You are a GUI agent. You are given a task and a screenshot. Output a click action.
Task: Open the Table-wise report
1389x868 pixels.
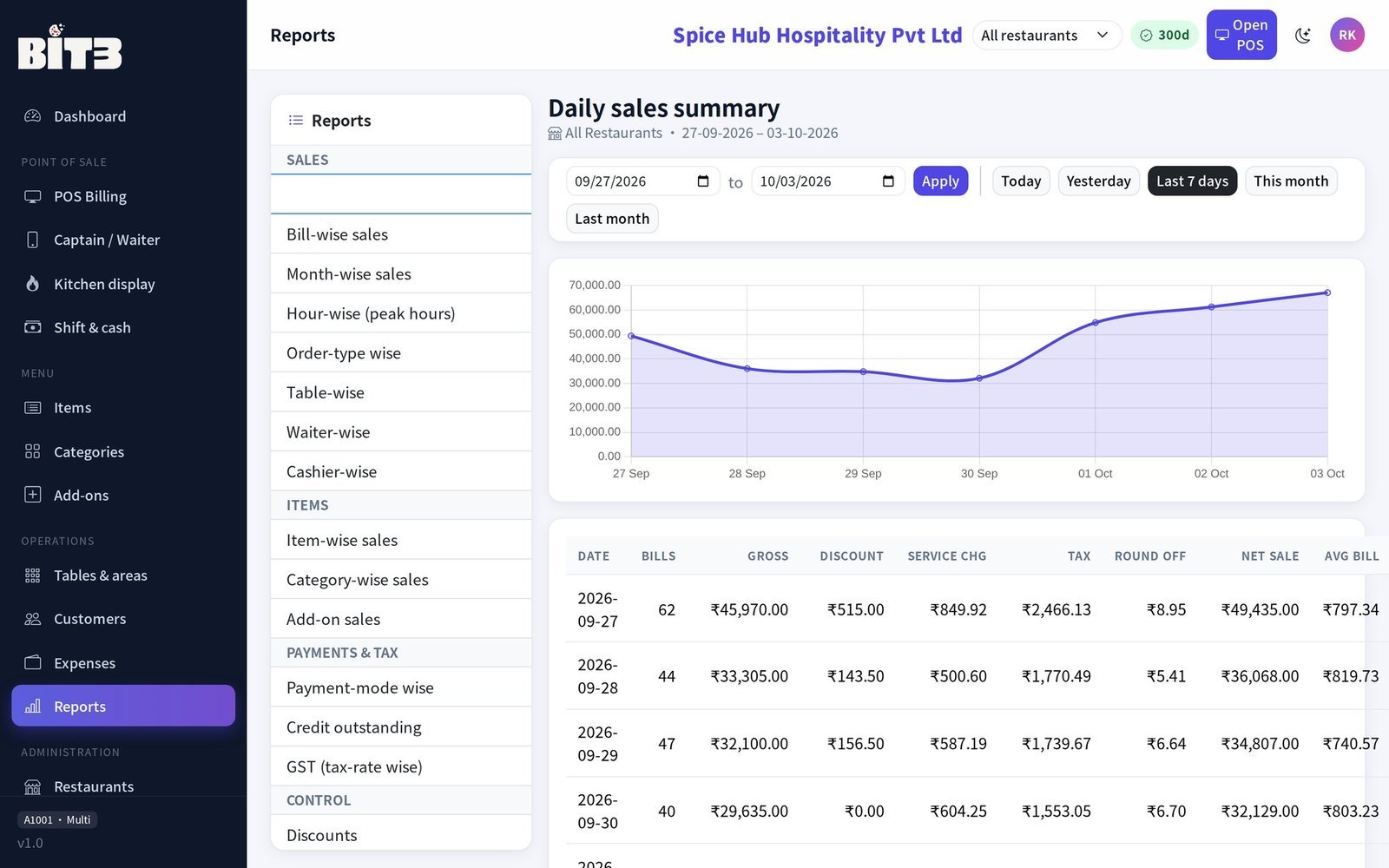[x=401, y=392]
